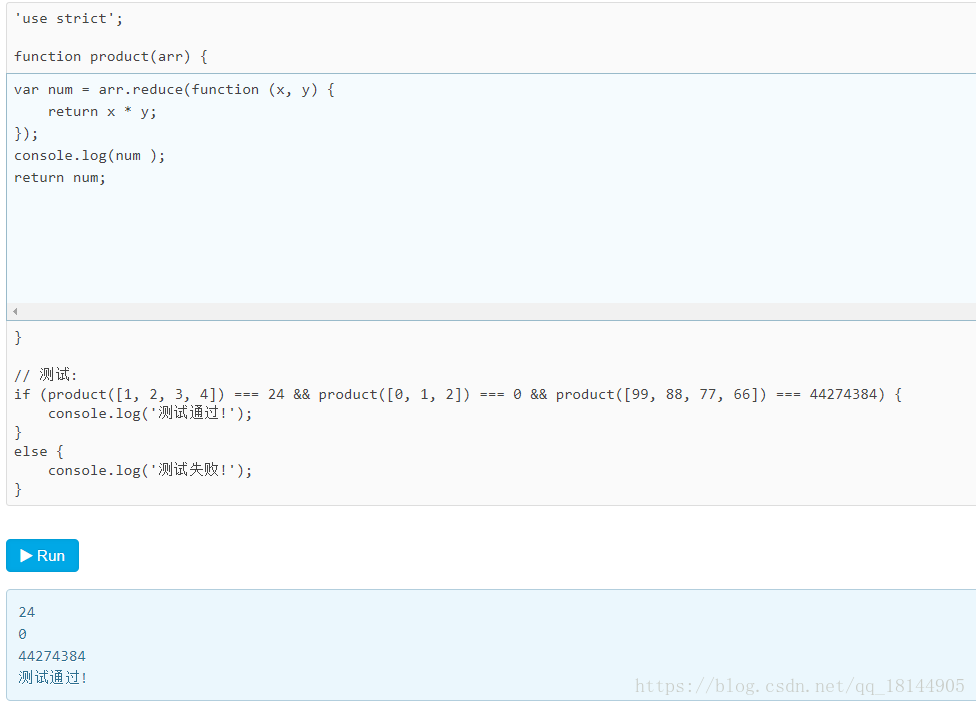Image resolution: width=976 pixels, height=706 pixels.
Task: Click the line "return x * y;"
Action: coord(102,111)
